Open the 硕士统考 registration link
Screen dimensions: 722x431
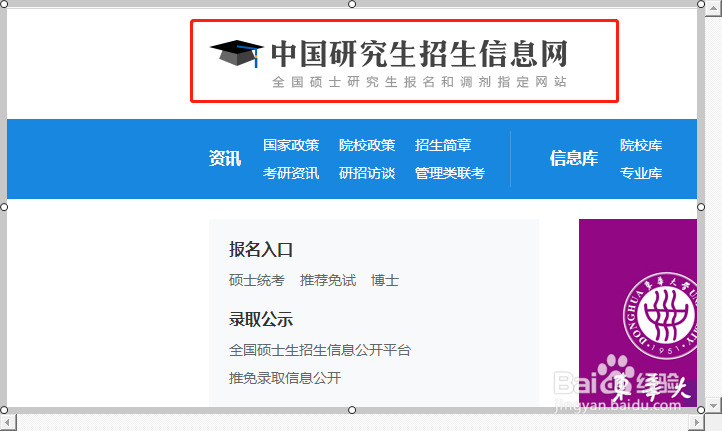pyautogui.click(x=257, y=280)
